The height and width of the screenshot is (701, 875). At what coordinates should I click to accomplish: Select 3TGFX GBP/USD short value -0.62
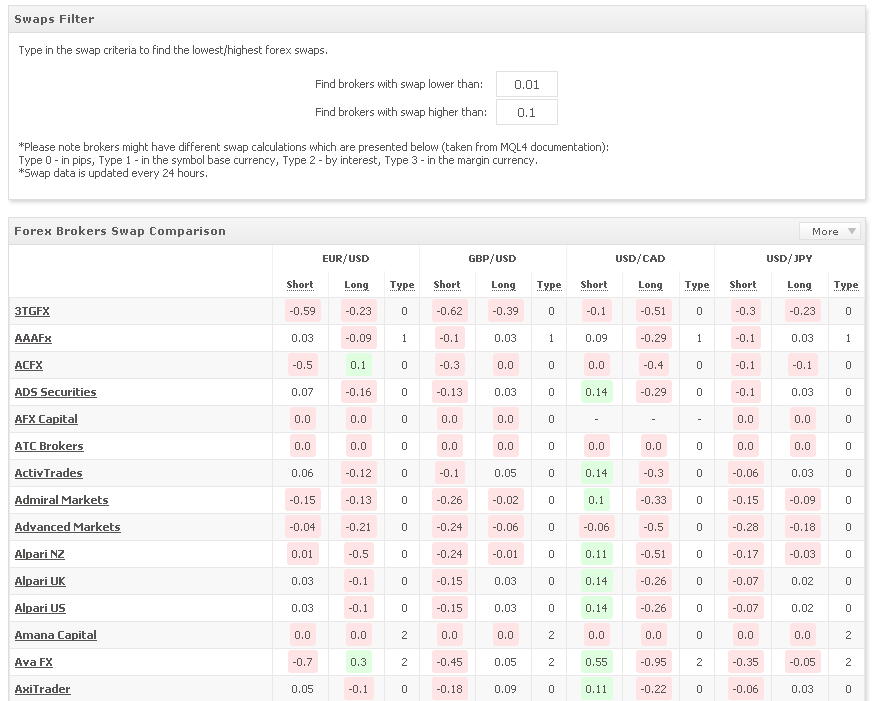click(449, 311)
